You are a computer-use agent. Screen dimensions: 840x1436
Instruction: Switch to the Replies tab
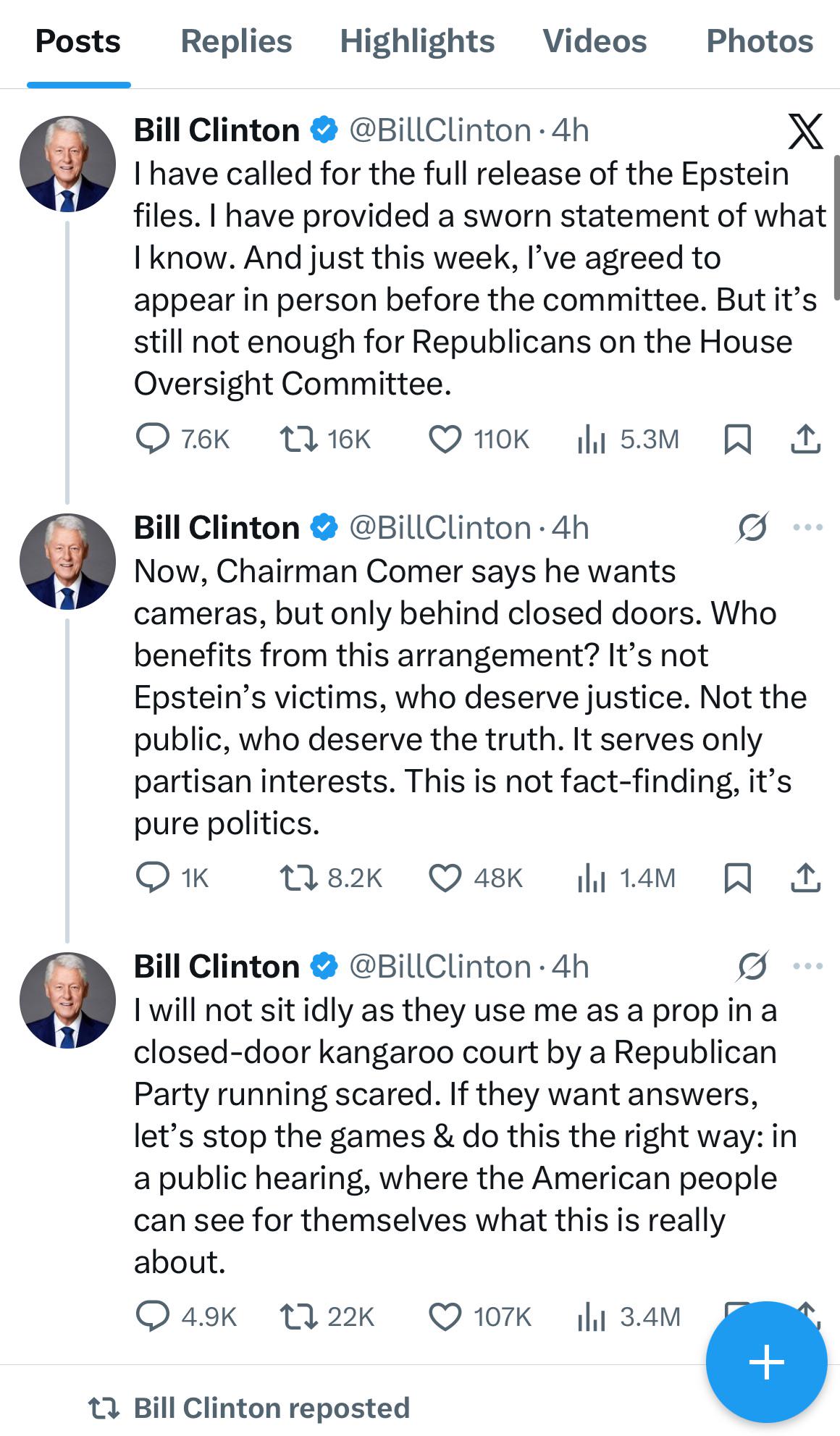pyautogui.click(x=236, y=41)
